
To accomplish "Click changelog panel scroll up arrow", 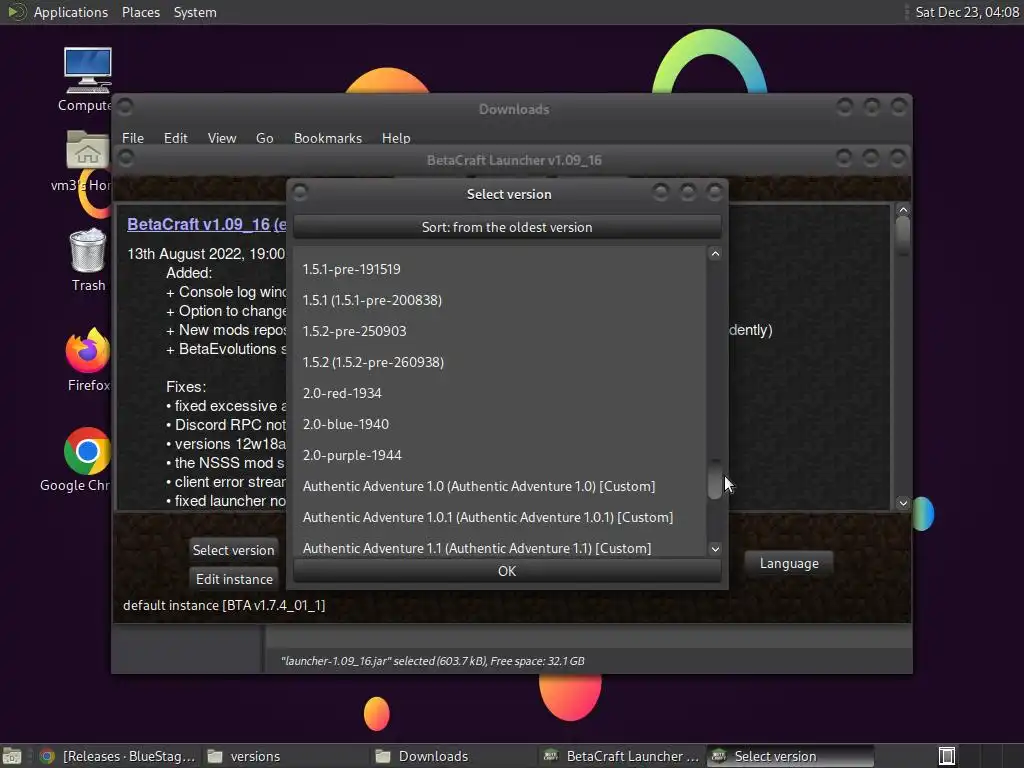I will [x=903, y=210].
